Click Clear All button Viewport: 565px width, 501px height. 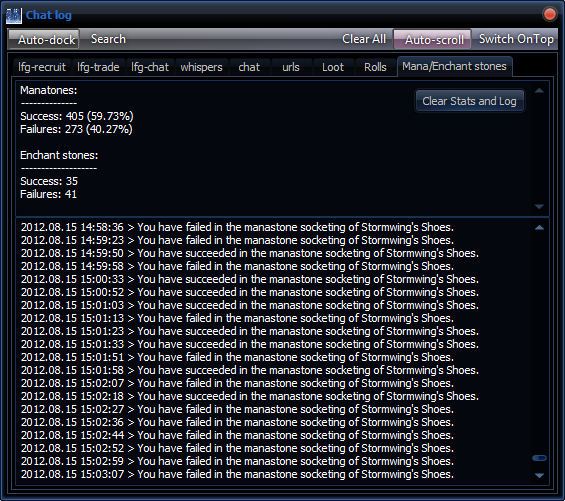364,39
